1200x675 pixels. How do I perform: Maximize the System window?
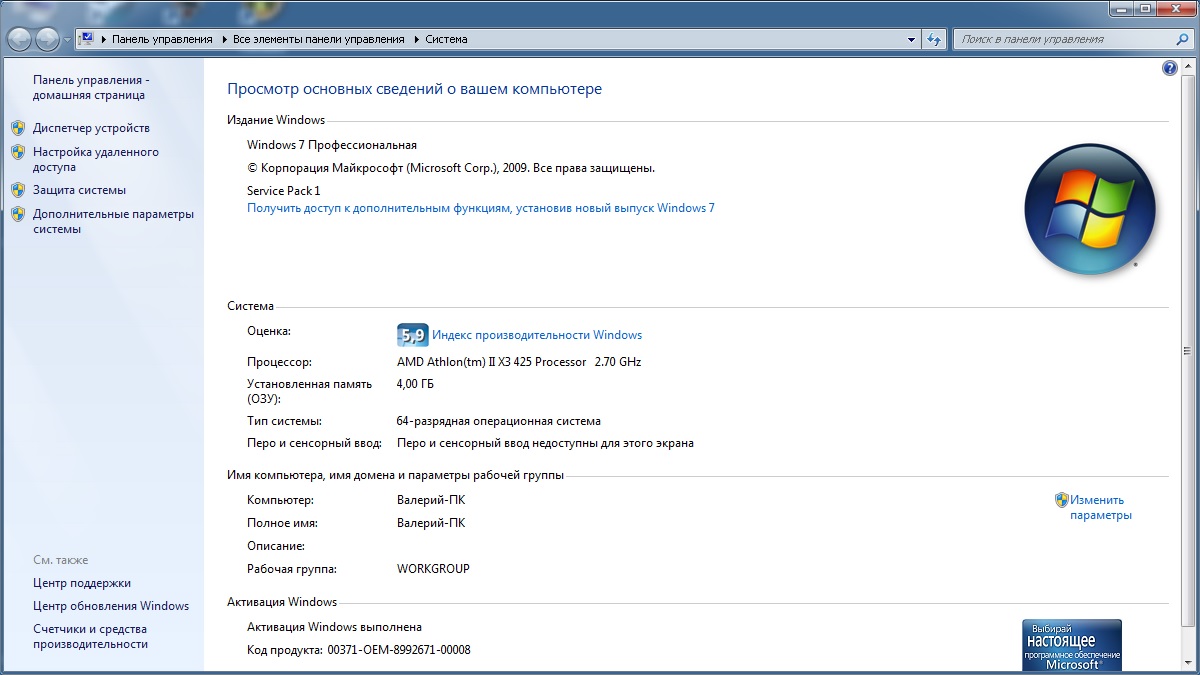pos(1146,7)
